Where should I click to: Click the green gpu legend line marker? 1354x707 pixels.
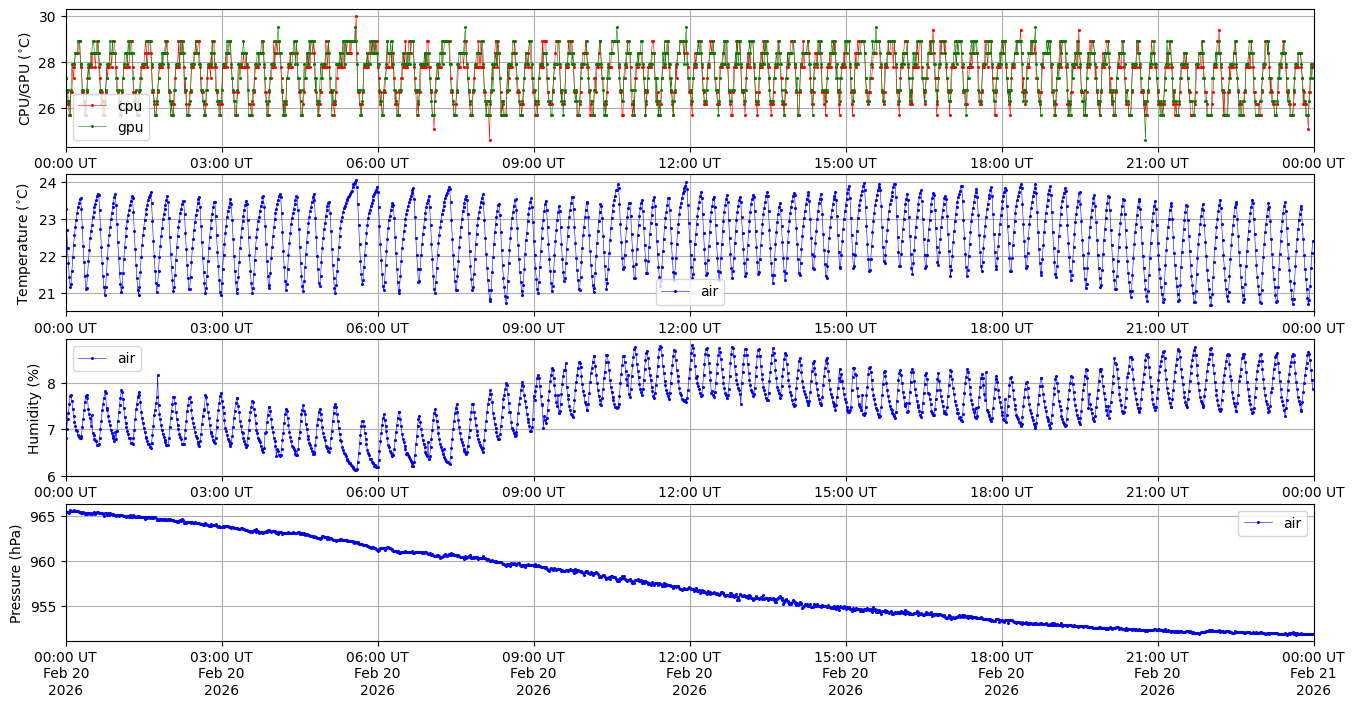click(x=93, y=127)
